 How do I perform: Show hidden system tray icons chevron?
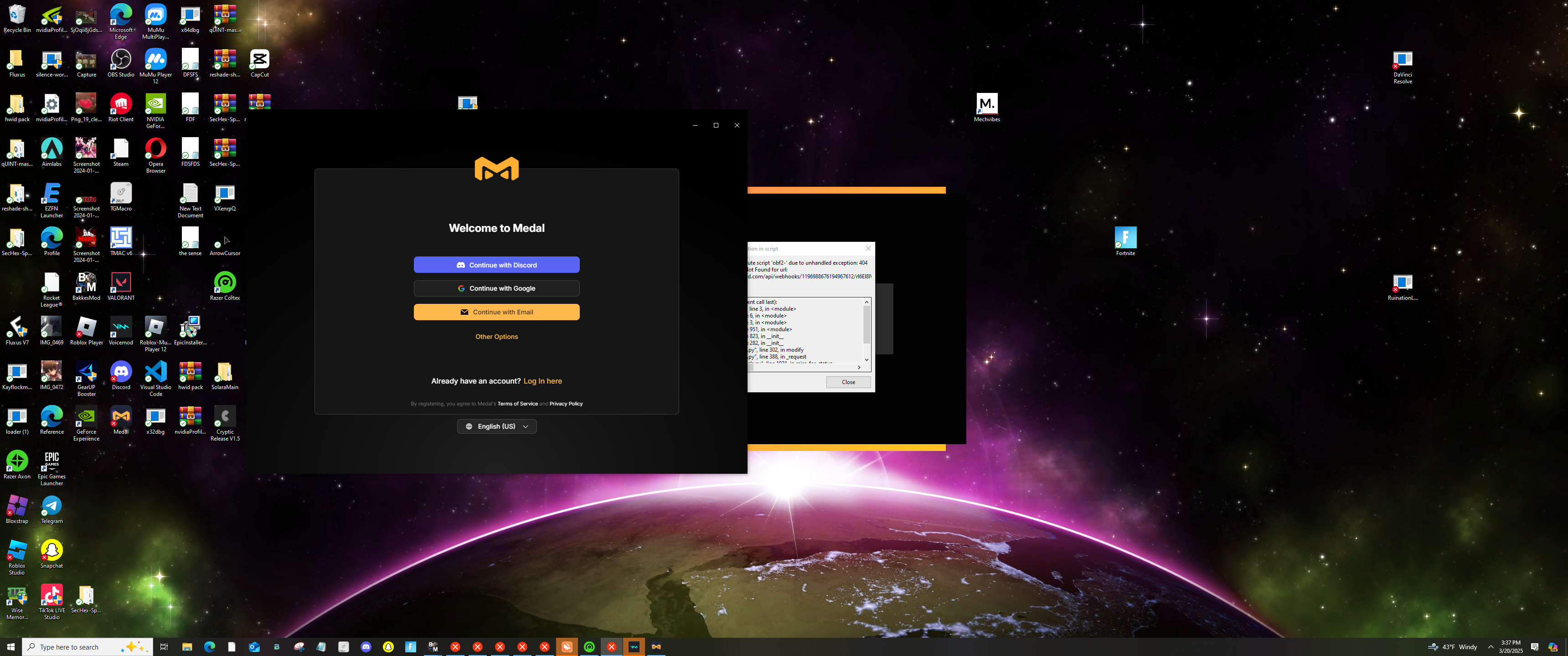pos(1490,647)
